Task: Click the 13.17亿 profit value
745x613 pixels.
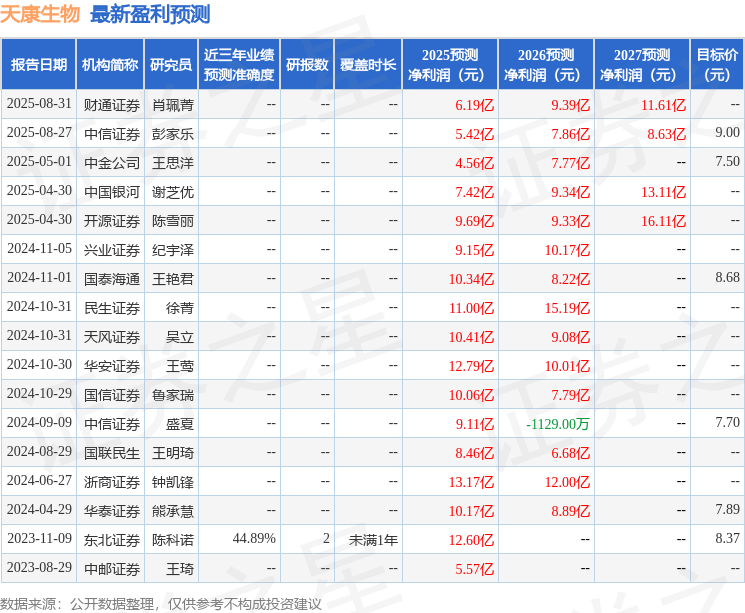Action: [x=471, y=482]
